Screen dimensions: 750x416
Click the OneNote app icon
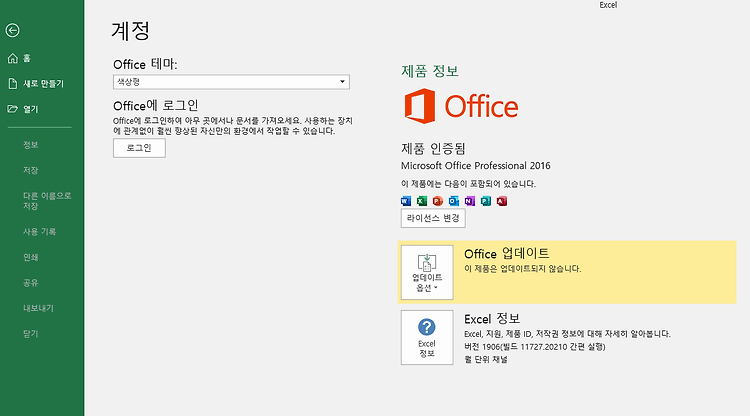click(470, 201)
